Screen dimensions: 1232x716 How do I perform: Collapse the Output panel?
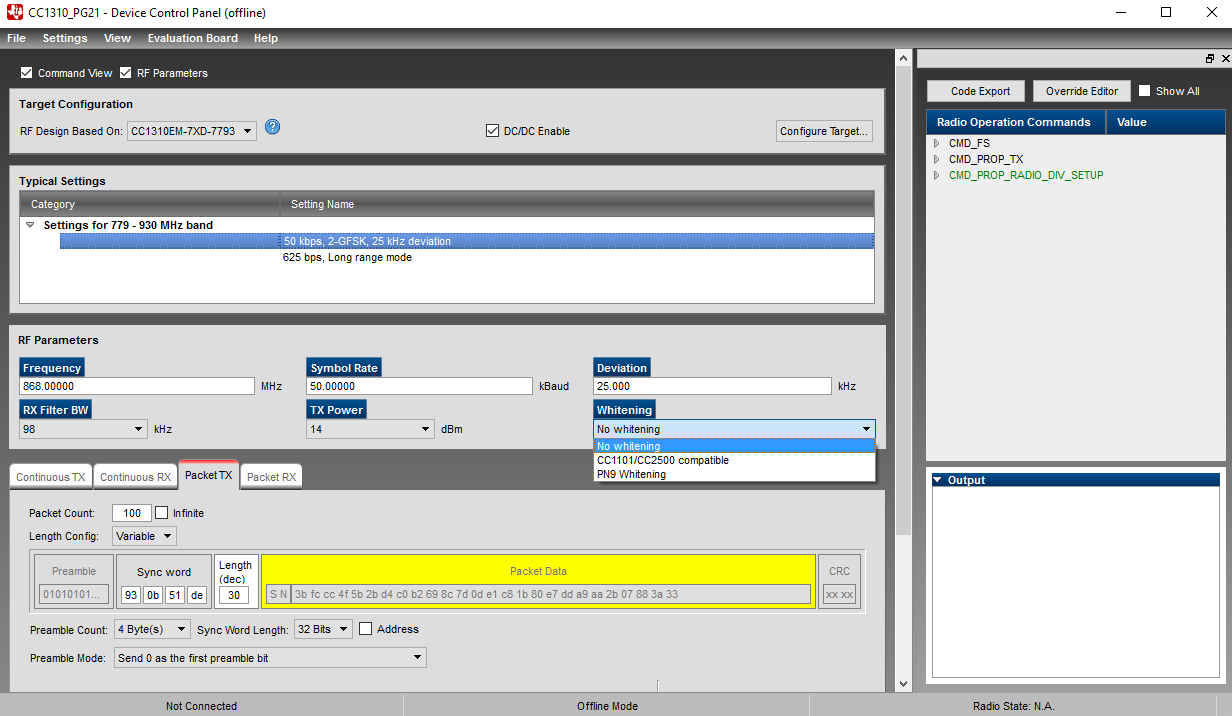(x=937, y=480)
